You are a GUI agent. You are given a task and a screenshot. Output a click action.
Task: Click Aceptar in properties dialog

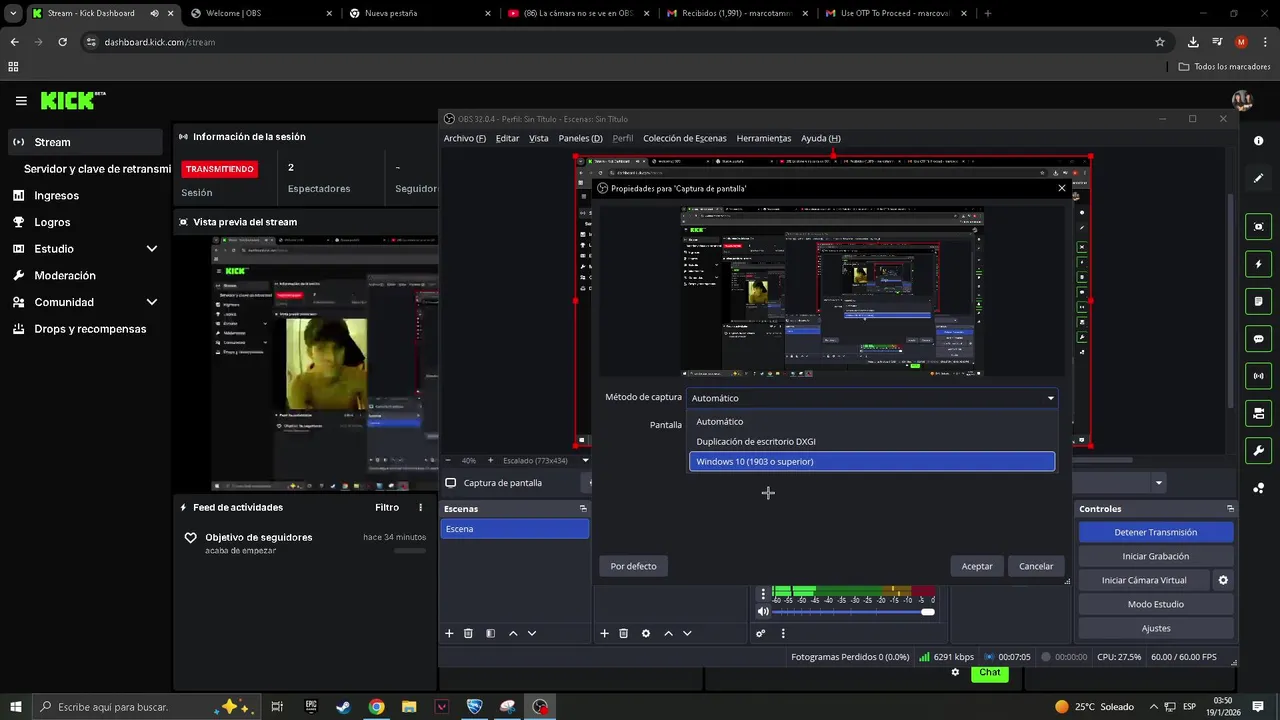(977, 566)
